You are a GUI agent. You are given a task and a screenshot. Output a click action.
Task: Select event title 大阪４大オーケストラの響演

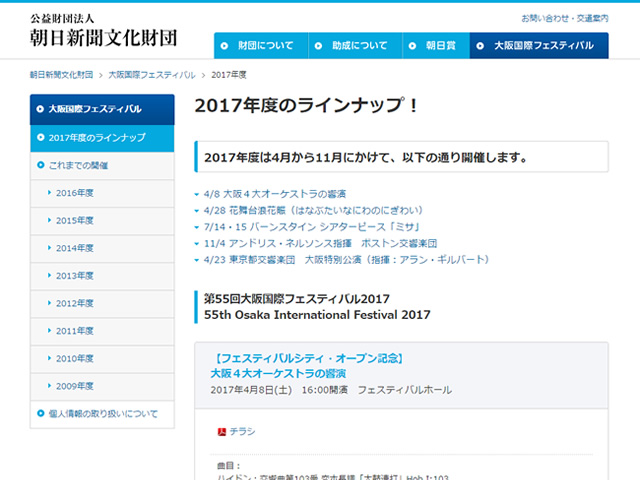coord(278,373)
